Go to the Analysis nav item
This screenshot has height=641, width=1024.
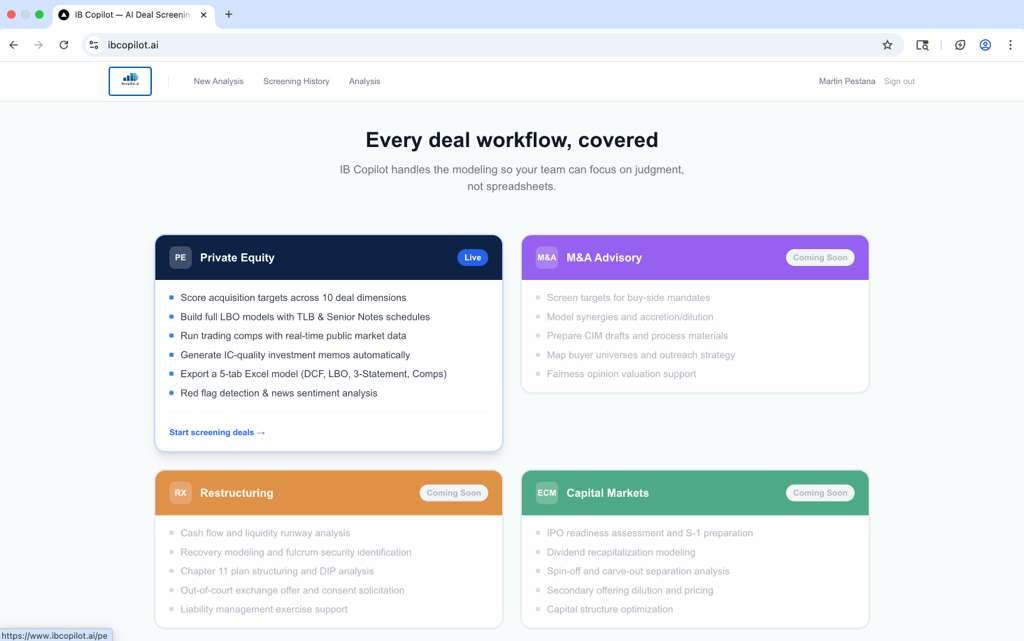point(364,82)
